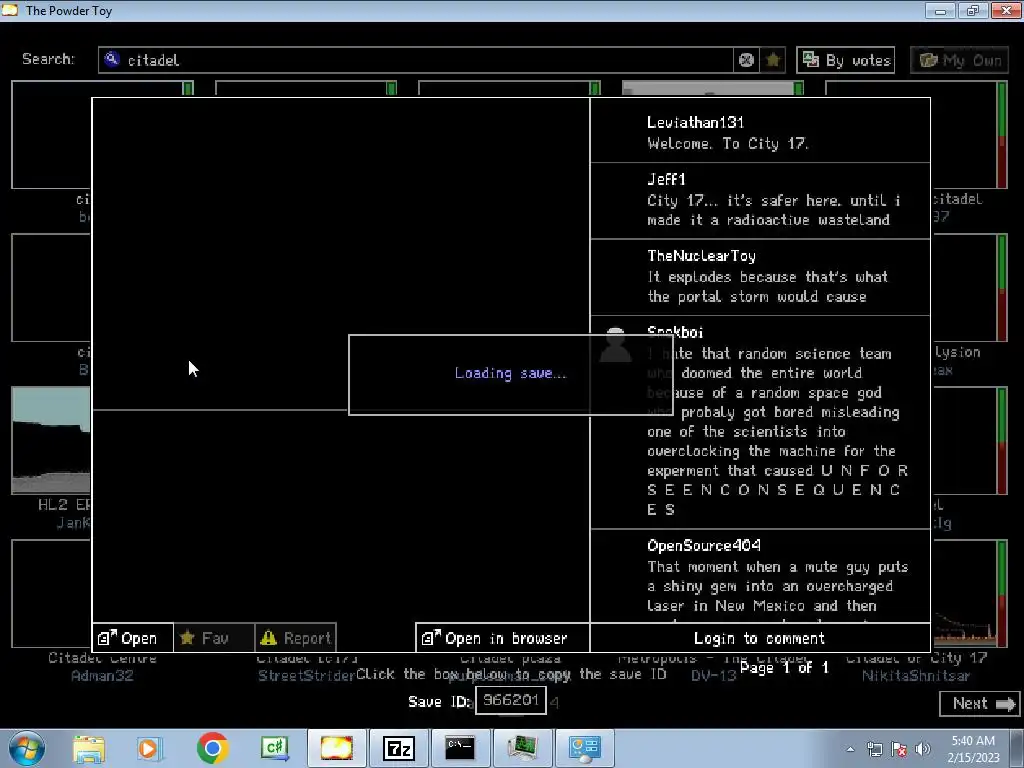Click the warning triangle icon on Report
Image resolution: width=1024 pixels, height=768 pixels.
point(268,637)
